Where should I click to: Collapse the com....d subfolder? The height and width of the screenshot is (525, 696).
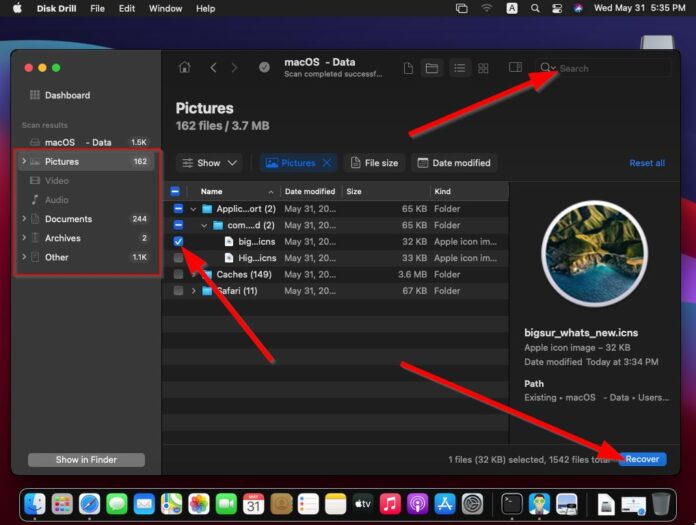pyautogui.click(x=204, y=225)
